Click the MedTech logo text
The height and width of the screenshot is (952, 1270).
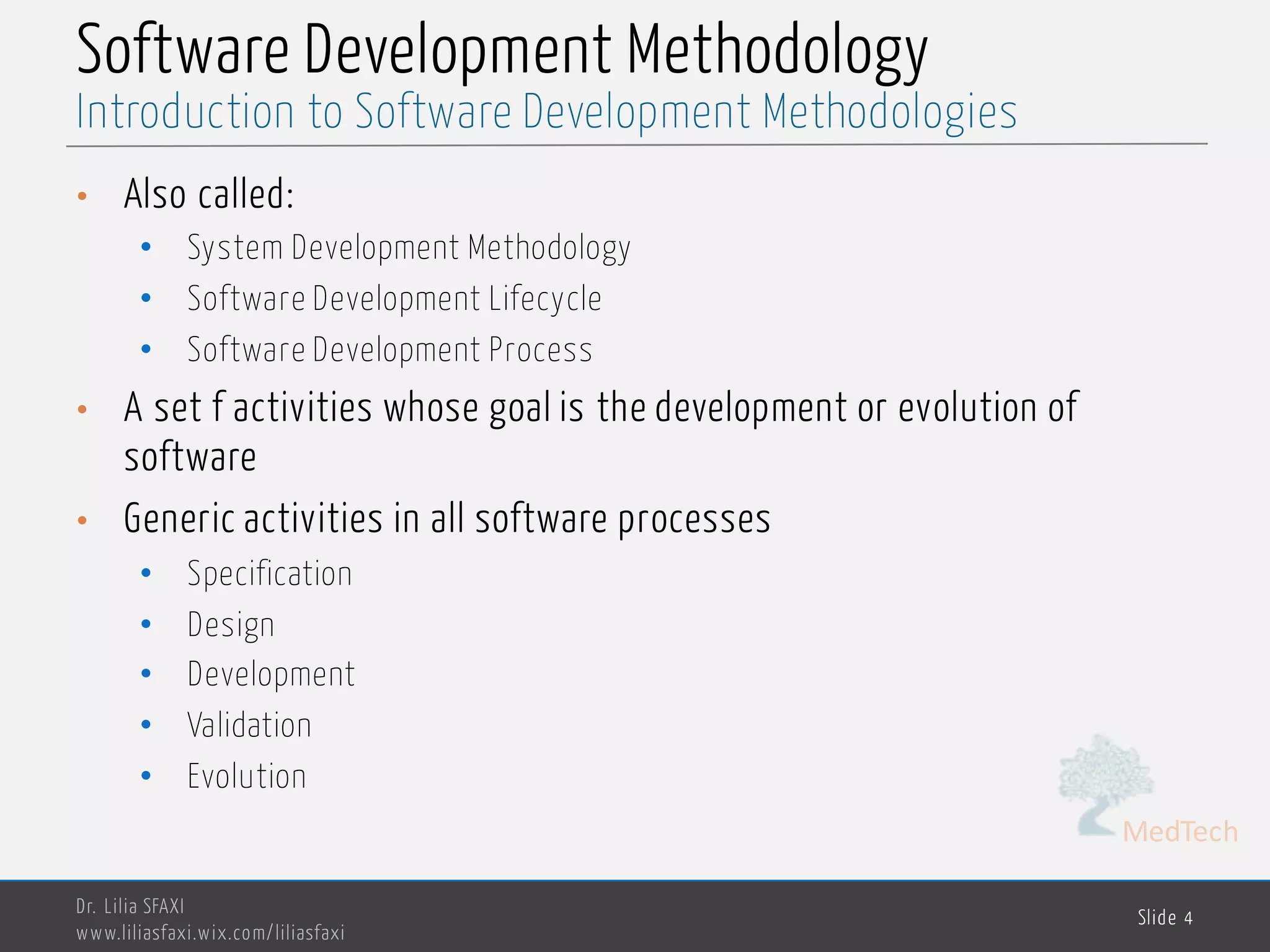(1179, 832)
